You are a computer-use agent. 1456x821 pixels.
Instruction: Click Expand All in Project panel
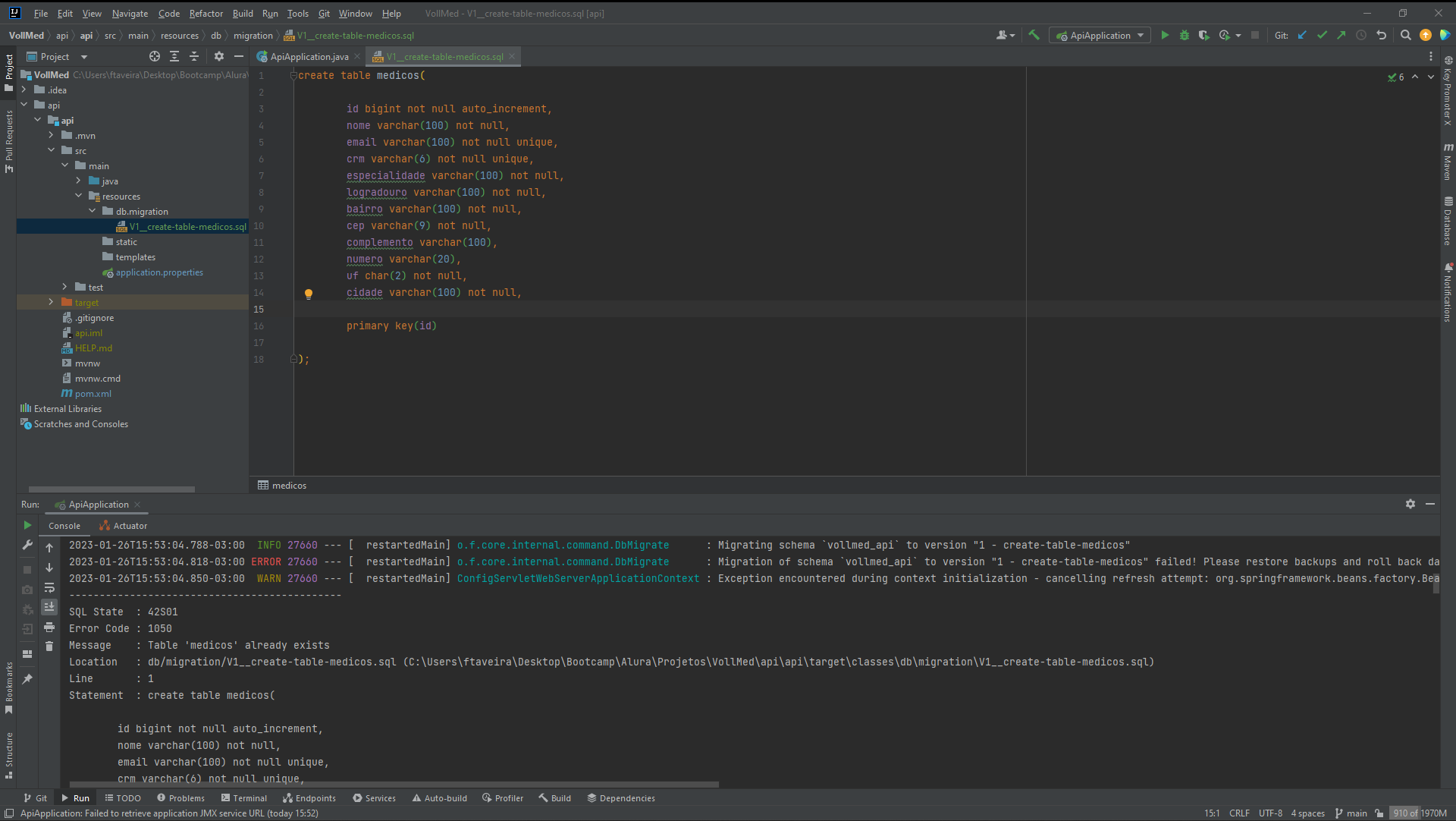coord(174,56)
